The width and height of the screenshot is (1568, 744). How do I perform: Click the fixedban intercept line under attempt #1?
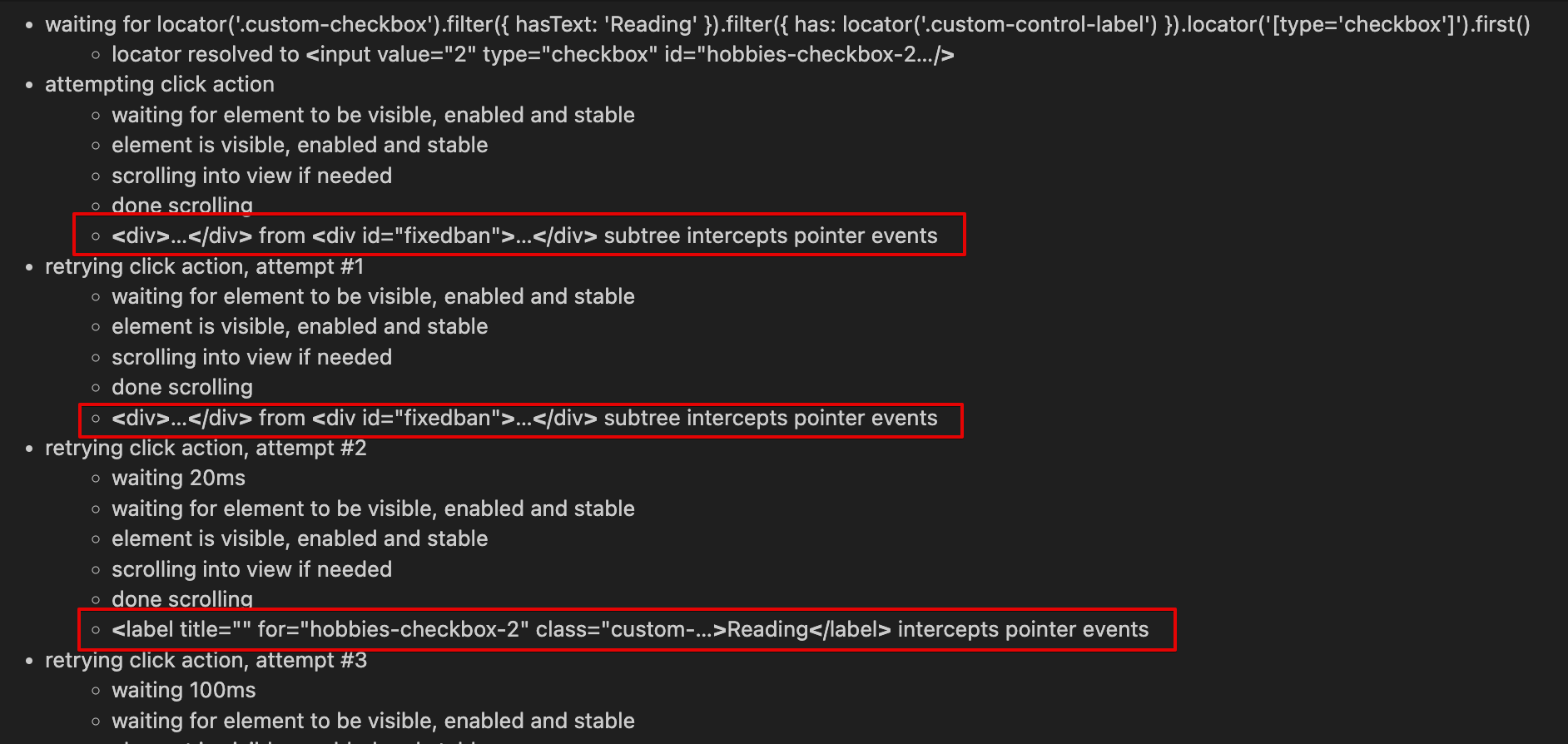pos(524,418)
